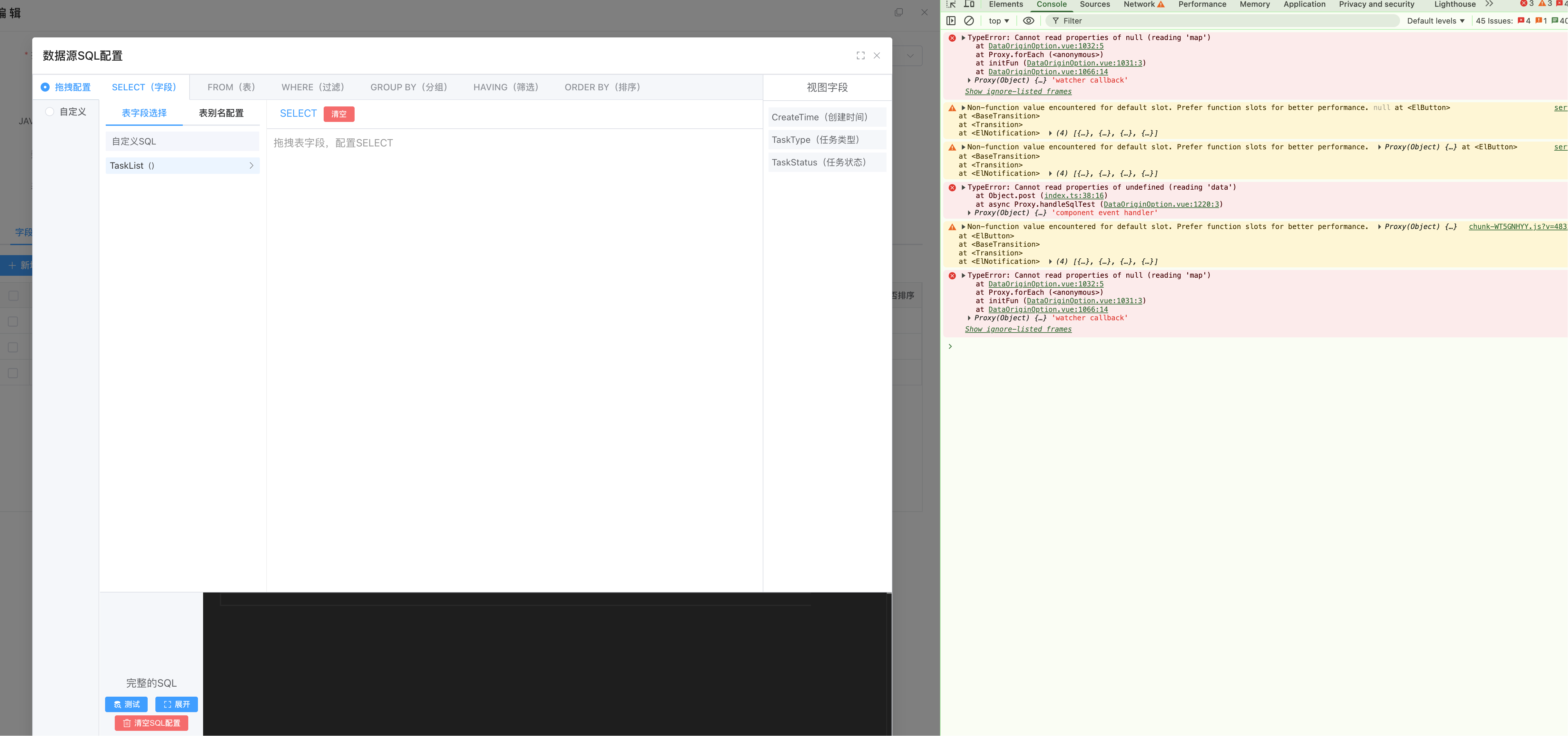Click the 清空SQL配置 button
This screenshot has width=1568, height=736.
click(x=152, y=723)
